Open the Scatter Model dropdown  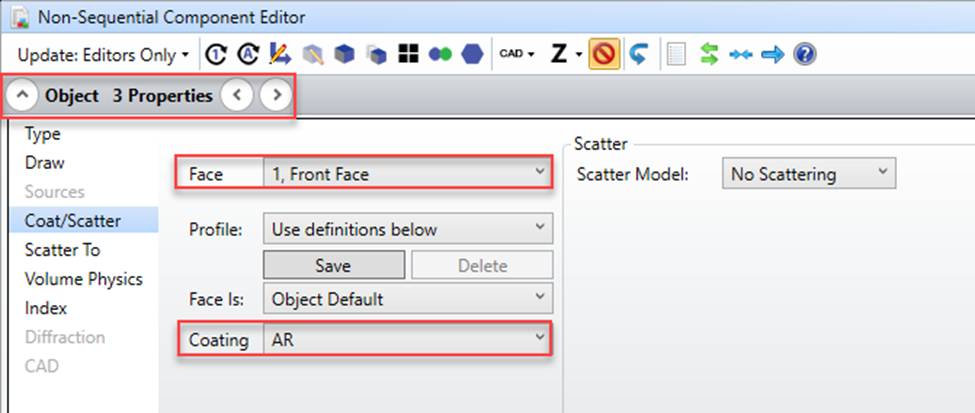(x=808, y=174)
